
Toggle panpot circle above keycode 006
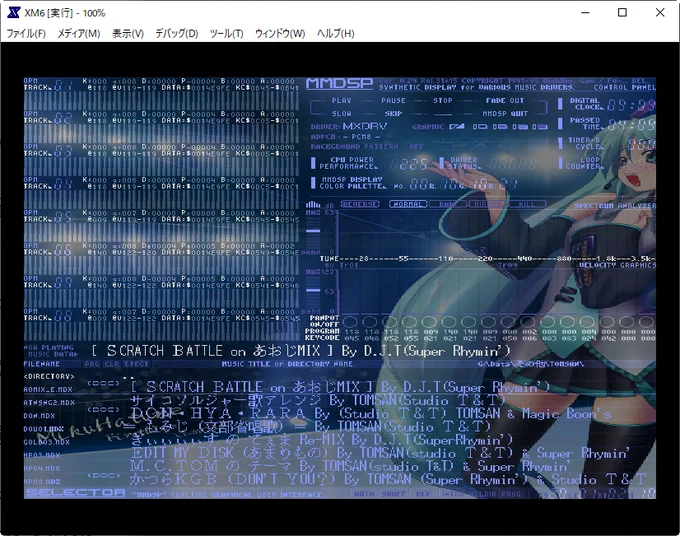point(528,322)
